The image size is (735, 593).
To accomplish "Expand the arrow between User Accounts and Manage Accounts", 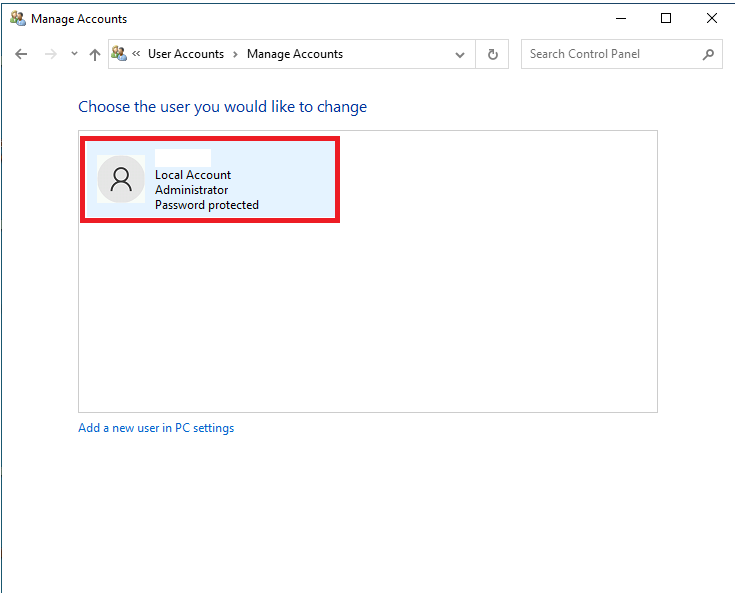I will [235, 54].
